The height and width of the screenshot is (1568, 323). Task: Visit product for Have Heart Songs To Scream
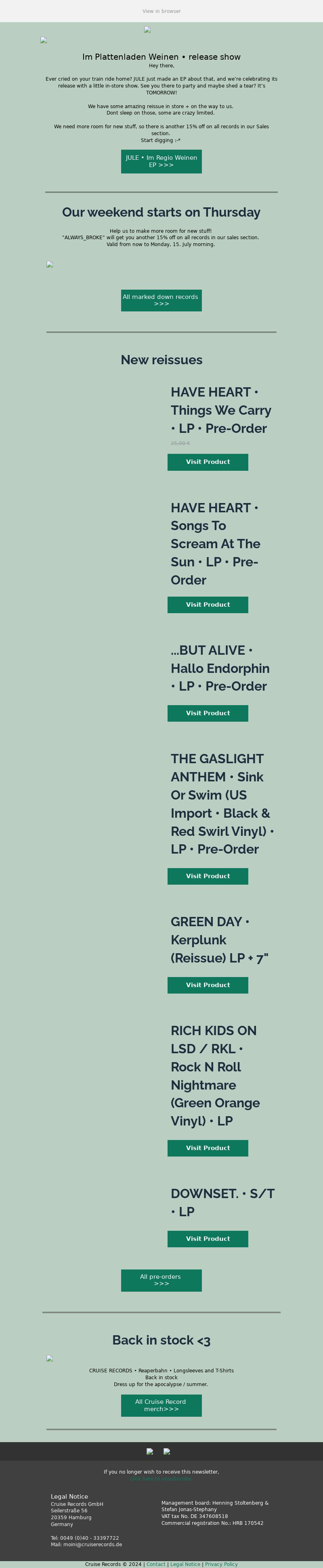pyautogui.click(x=208, y=604)
